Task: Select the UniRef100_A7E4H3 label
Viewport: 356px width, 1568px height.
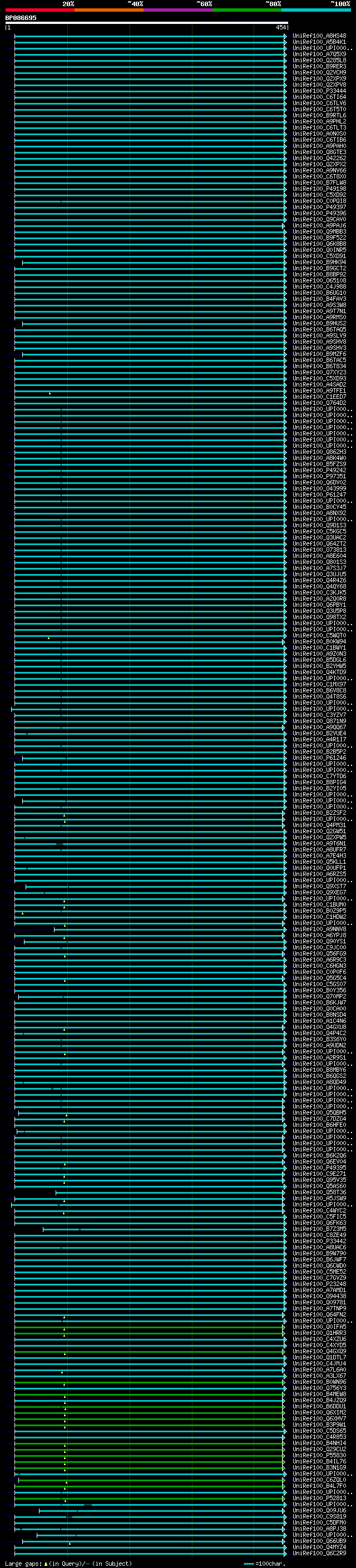Action: pos(319,856)
